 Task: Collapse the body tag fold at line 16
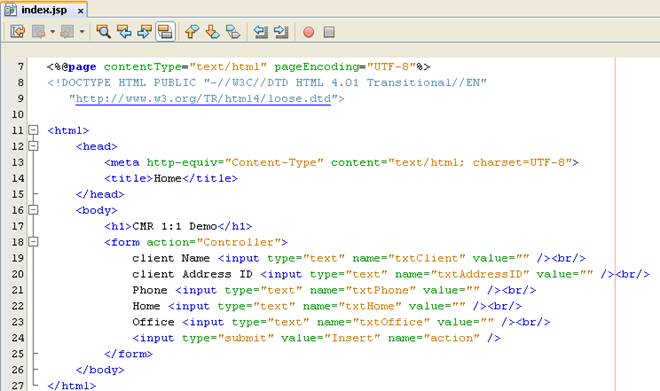click(33, 210)
